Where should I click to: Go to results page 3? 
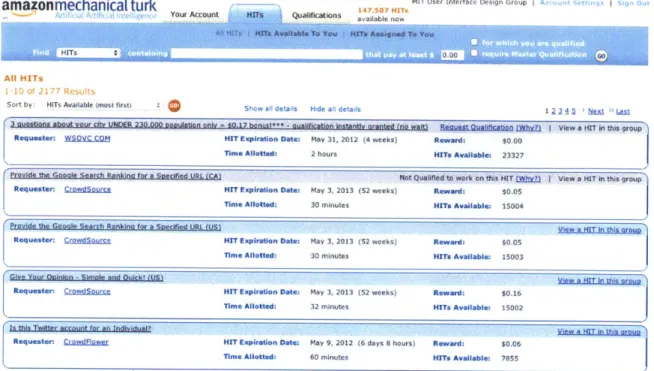point(560,111)
